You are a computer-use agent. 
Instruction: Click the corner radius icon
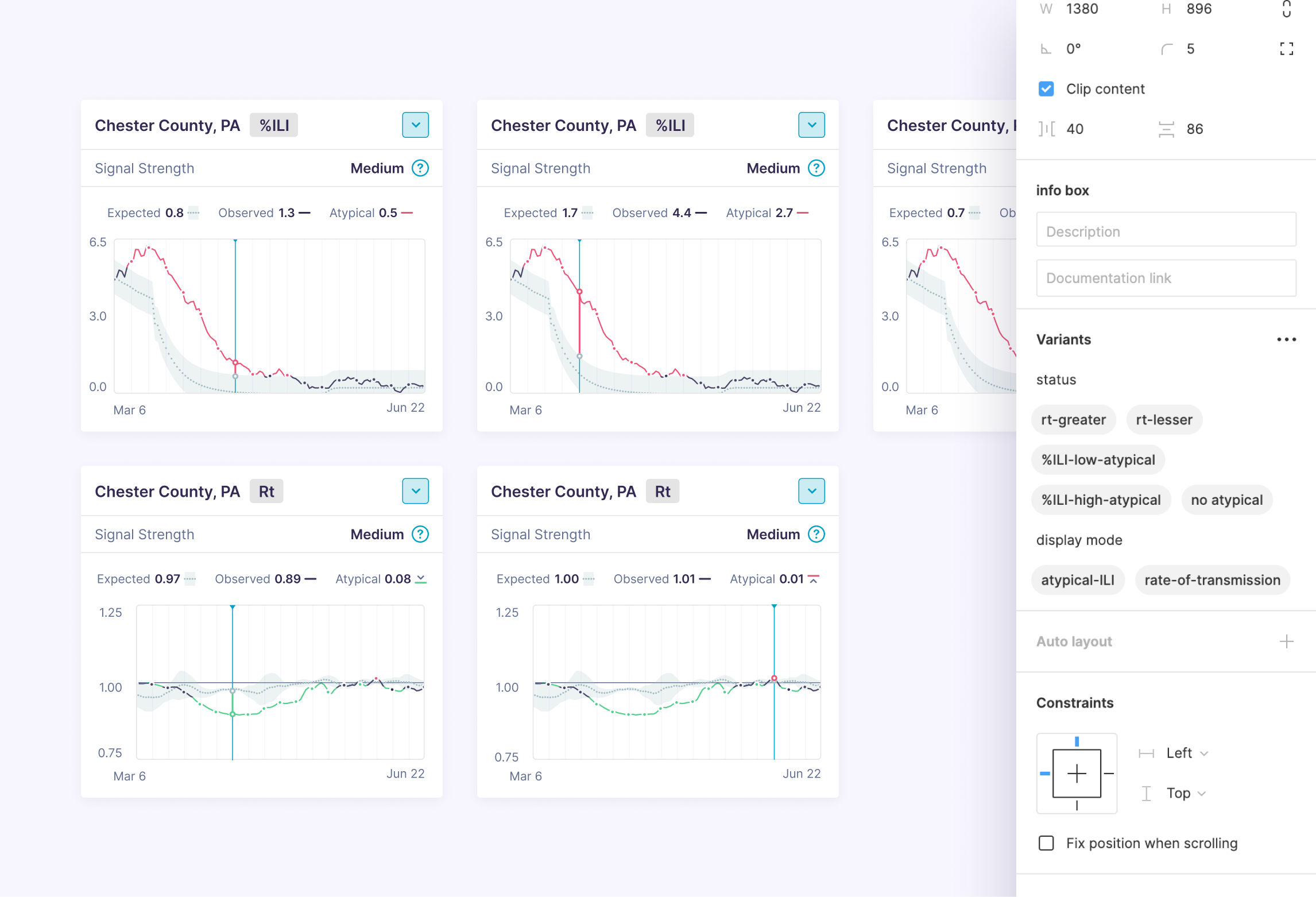coord(1167,49)
